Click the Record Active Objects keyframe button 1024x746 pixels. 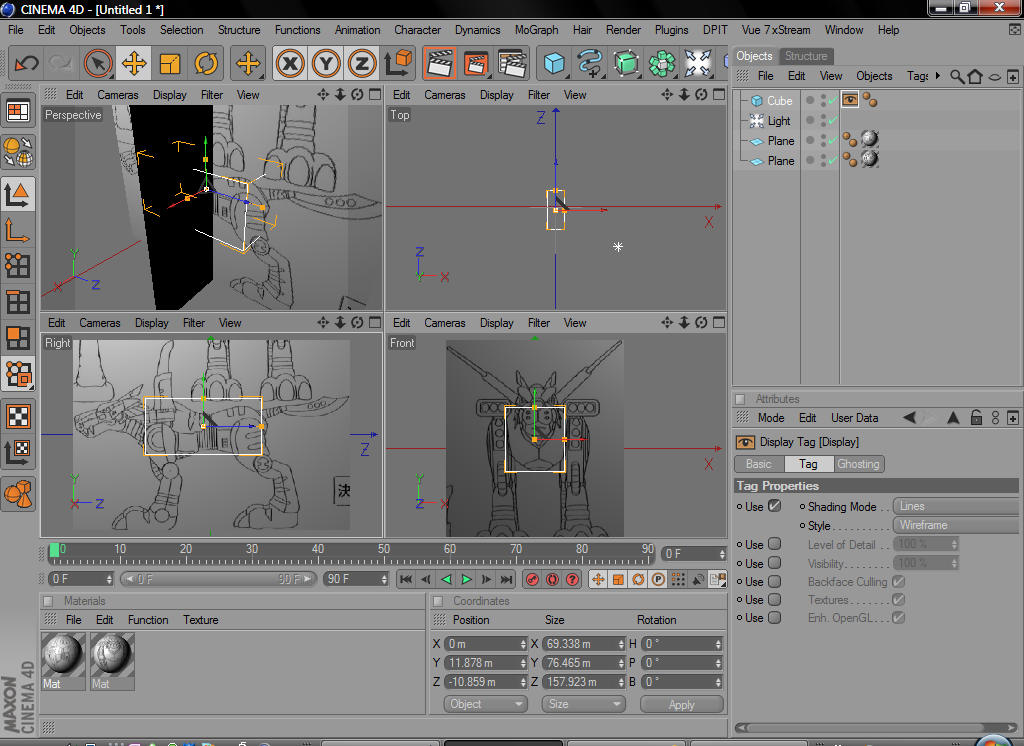[x=533, y=579]
